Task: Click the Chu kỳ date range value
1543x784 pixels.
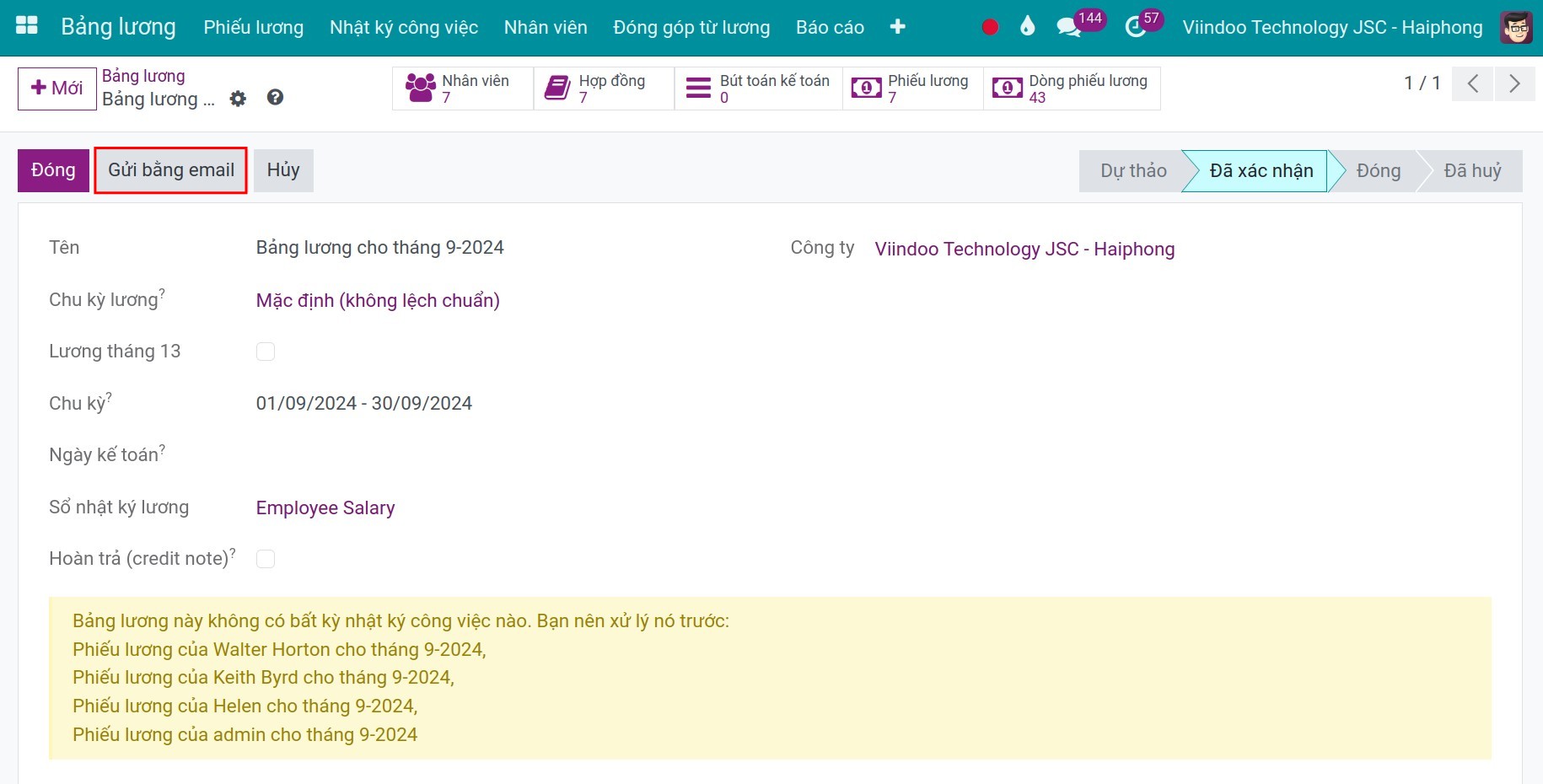Action: click(x=364, y=404)
